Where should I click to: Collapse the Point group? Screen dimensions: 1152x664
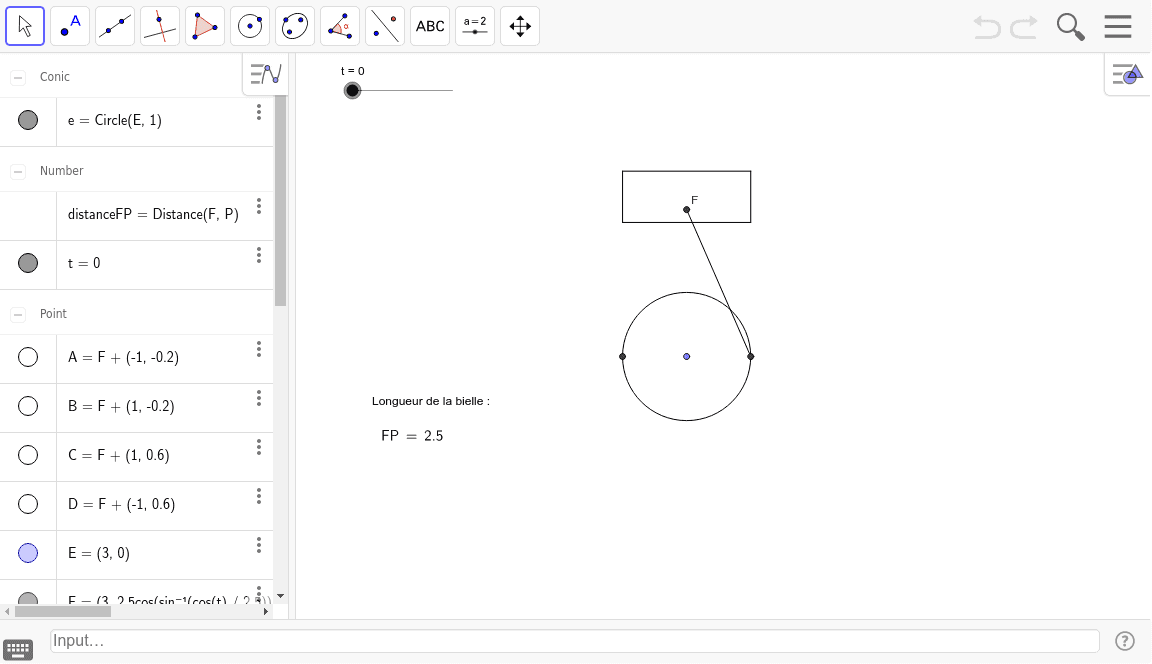(18, 314)
